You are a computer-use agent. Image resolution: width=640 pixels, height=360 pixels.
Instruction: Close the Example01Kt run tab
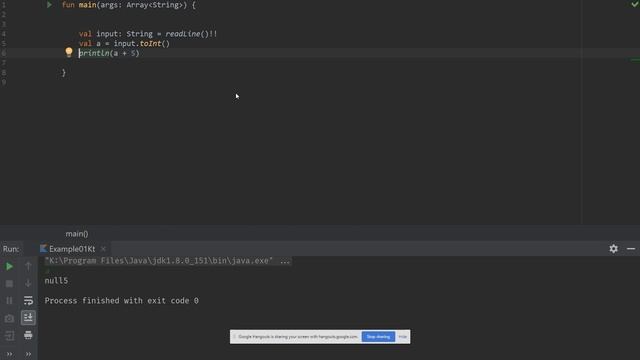click(x=103, y=249)
